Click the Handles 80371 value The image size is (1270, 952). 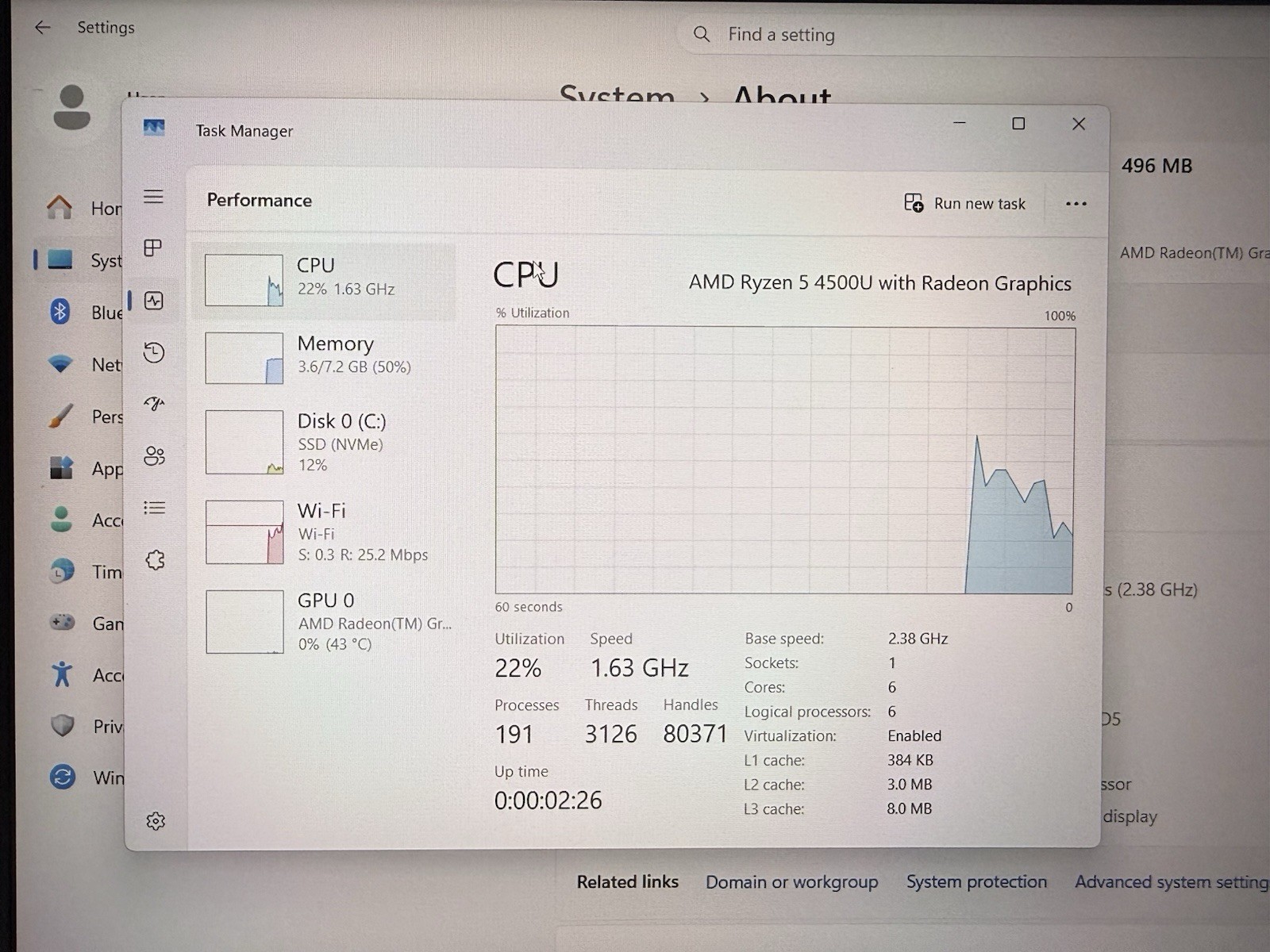(695, 734)
